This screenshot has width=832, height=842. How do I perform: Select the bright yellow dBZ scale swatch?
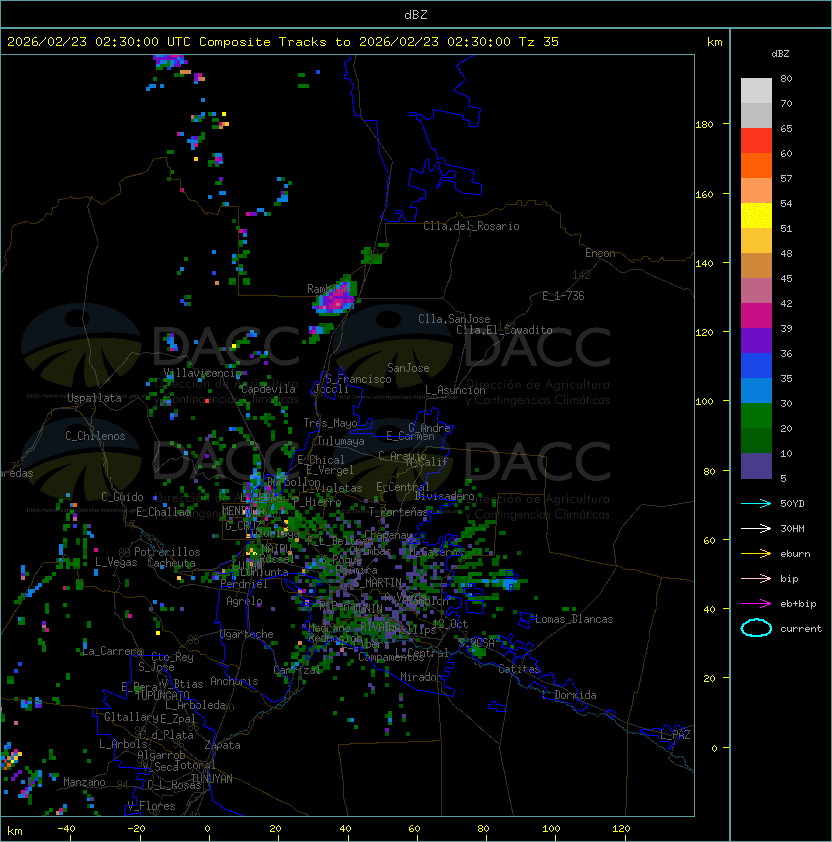pyautogui.click(x=756, y=215)
